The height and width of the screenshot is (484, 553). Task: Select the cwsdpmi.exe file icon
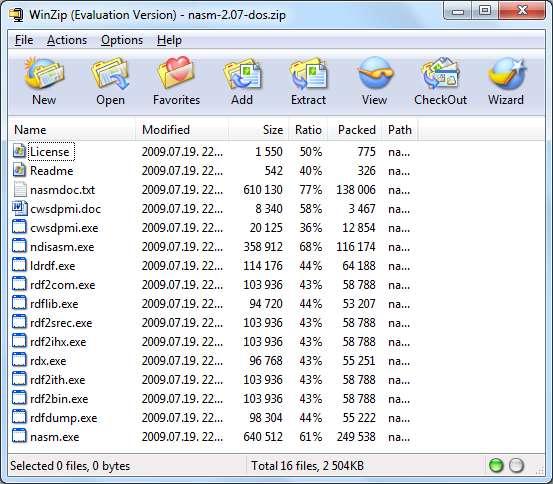click(19, 227)
